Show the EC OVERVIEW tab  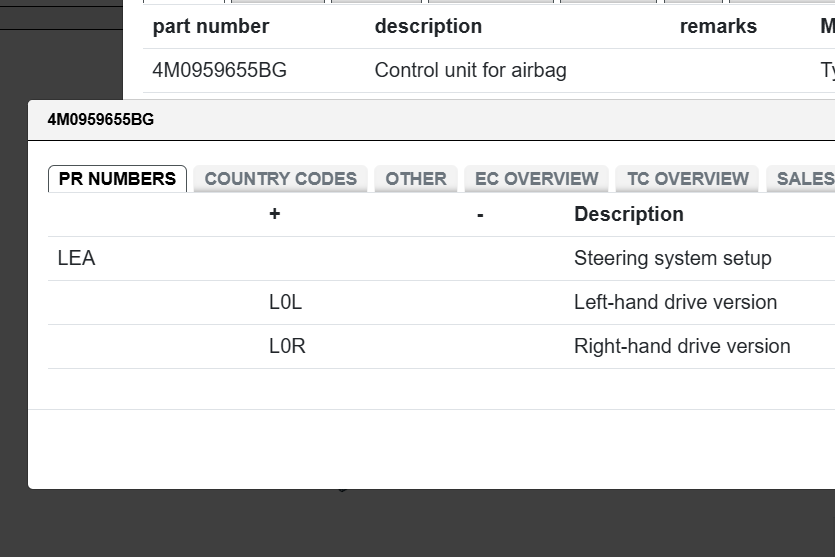click(536, 179)
